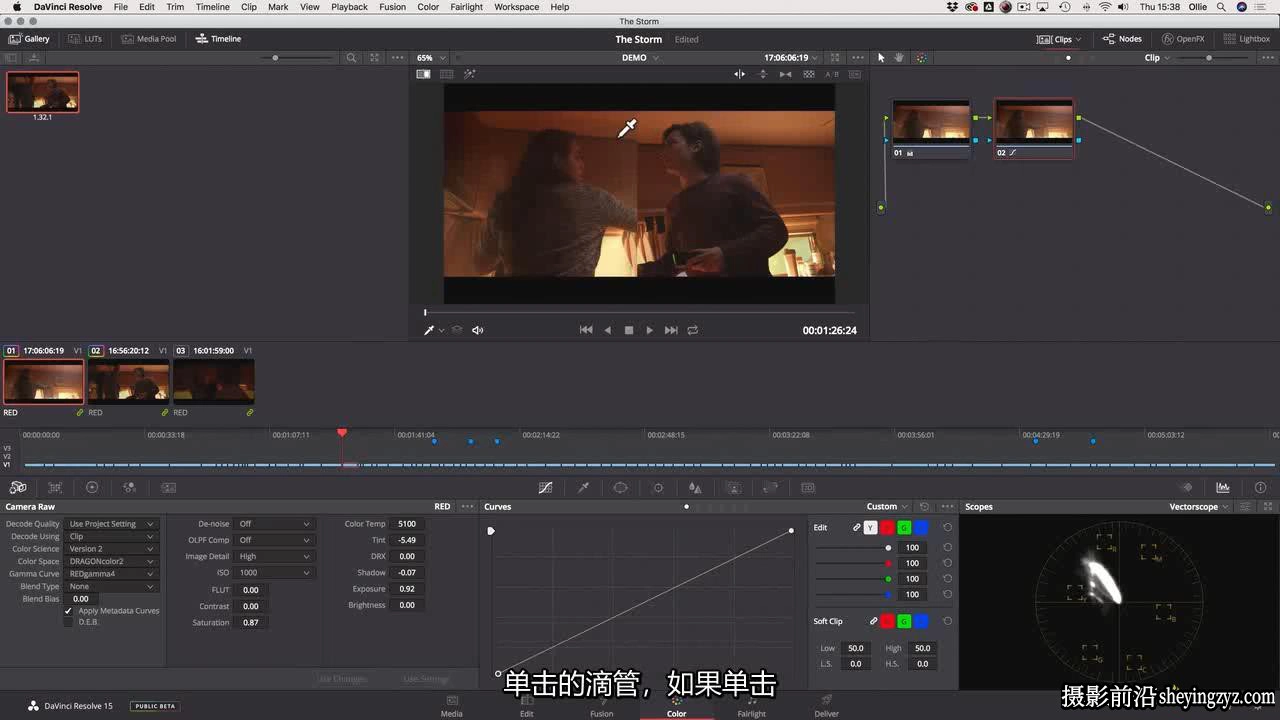Open the Info panel icon
The image size is (1280, 720).
pyautogui.click(x=1260, y=487)
